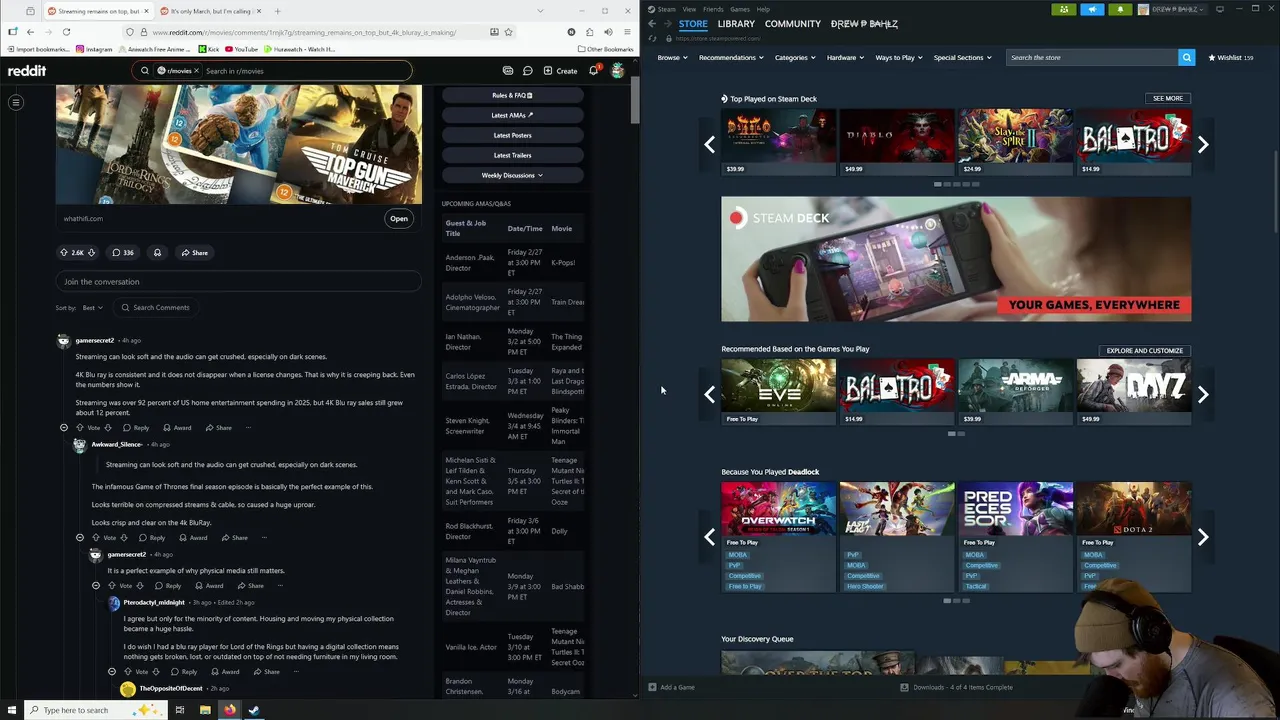Open the Instagram bookmark
1280x720 pixels.
94,49
